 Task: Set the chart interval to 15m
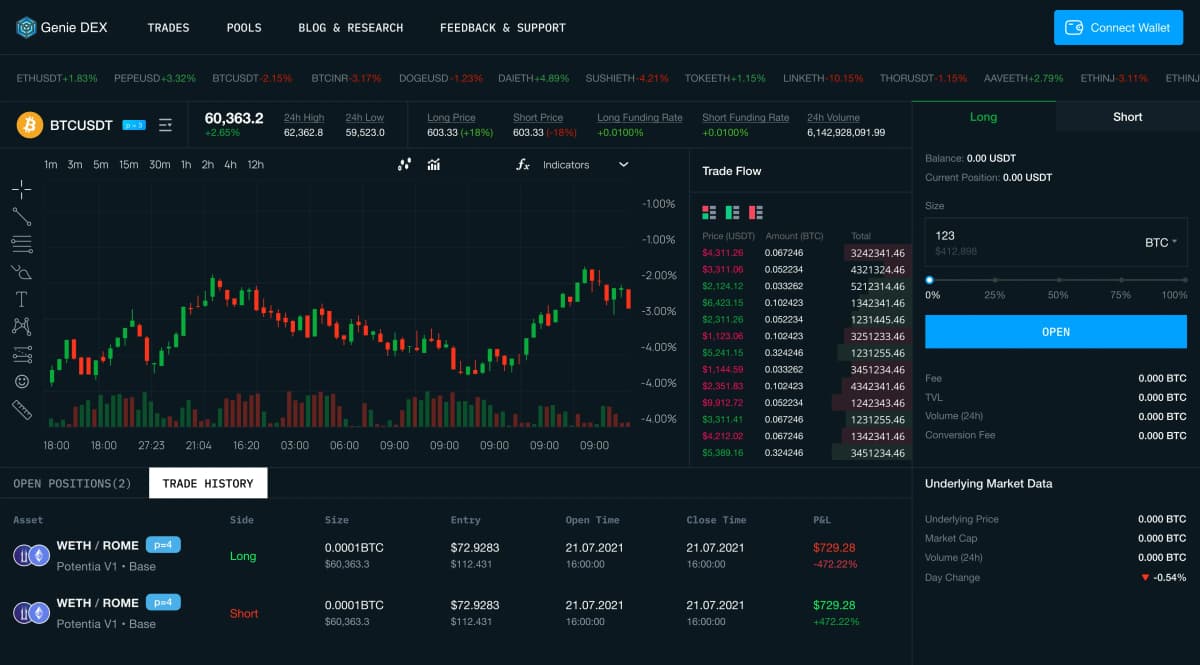click(128, 165)
